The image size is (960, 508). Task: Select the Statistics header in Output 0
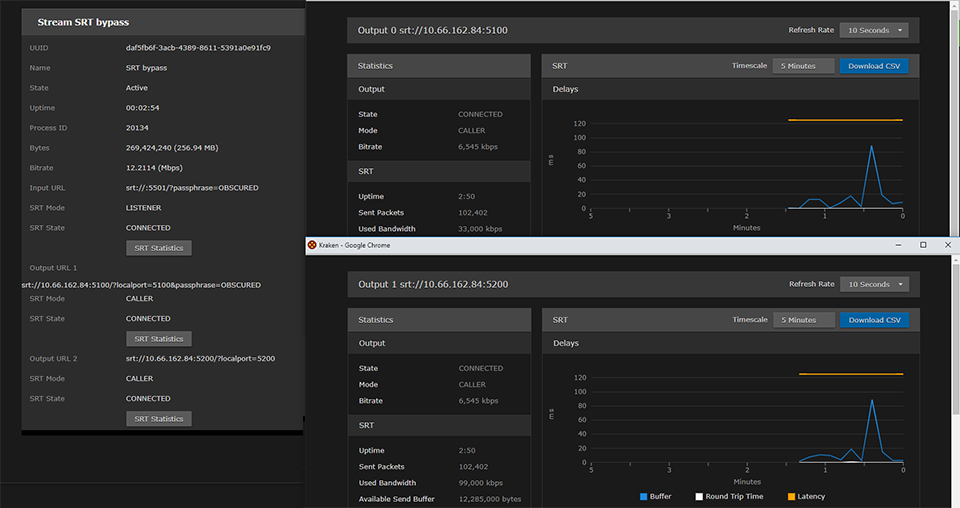(376, 66)
